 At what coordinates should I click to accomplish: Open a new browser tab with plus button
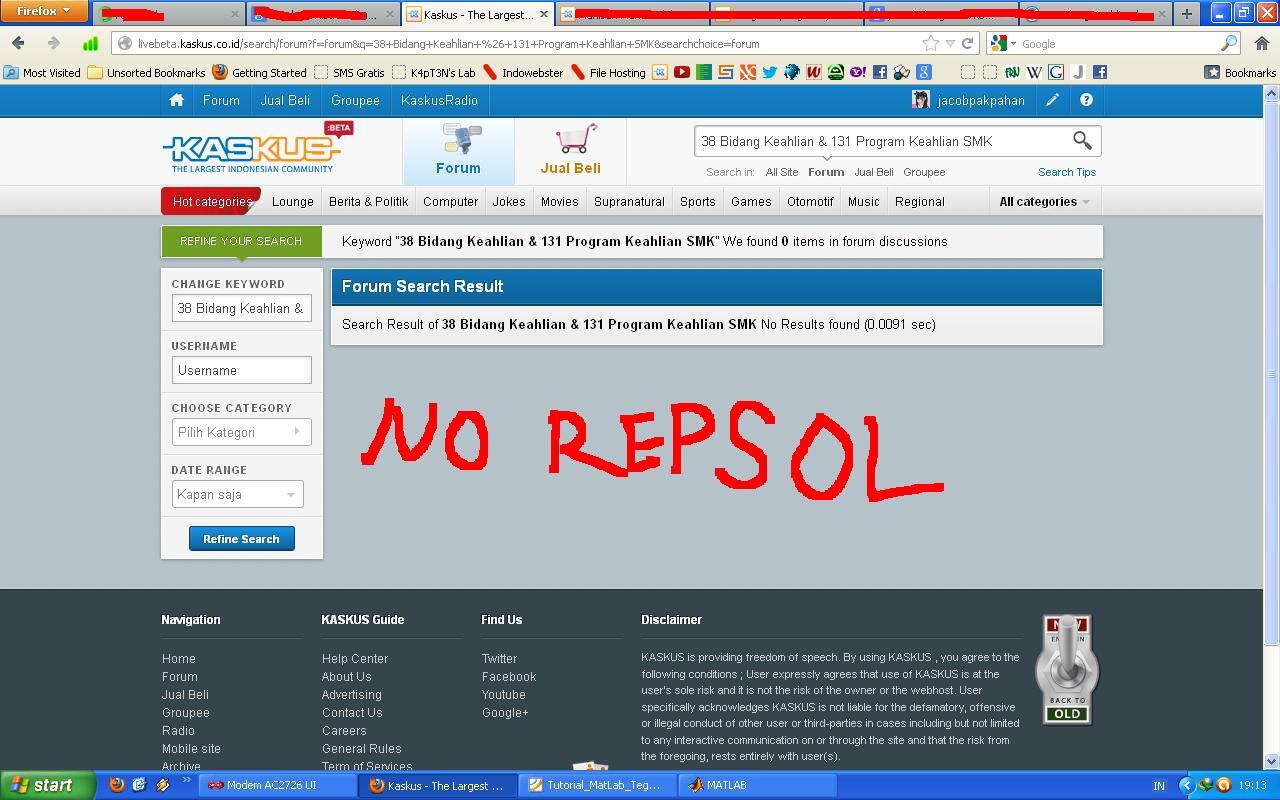coord(1186,14)
